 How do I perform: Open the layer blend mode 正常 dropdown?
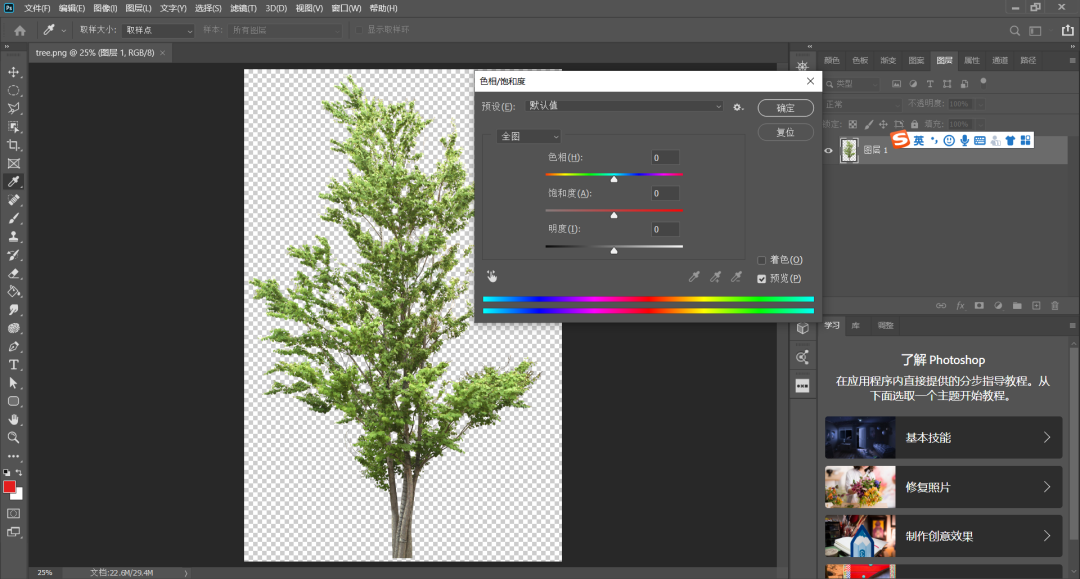pos(862,104)
